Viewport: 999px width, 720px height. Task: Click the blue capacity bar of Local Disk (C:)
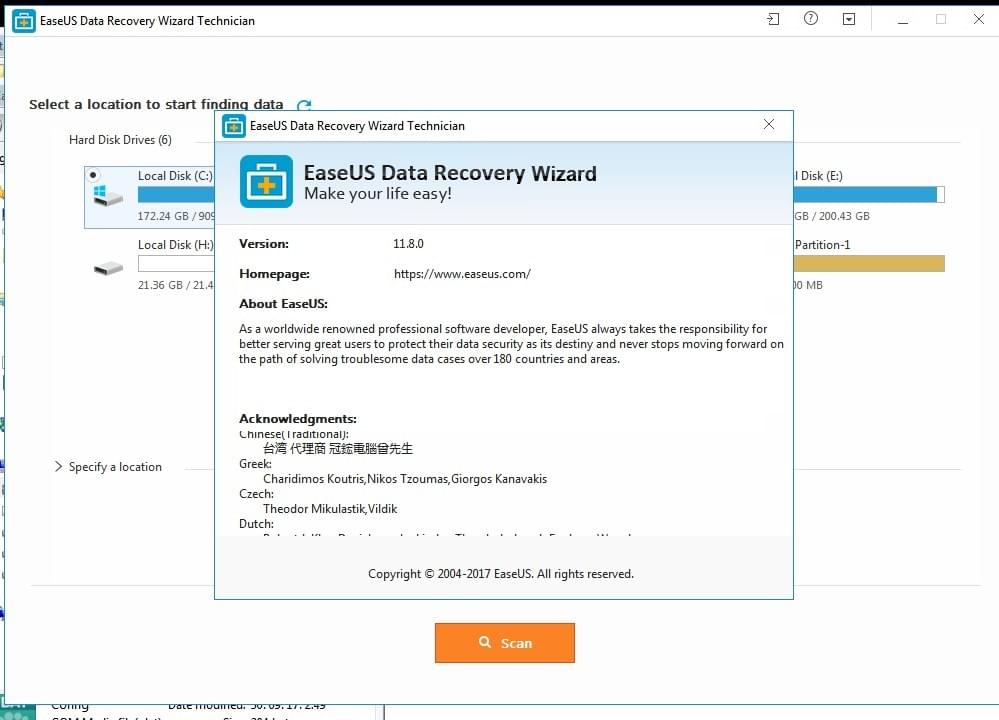click(x=175, y=193)
